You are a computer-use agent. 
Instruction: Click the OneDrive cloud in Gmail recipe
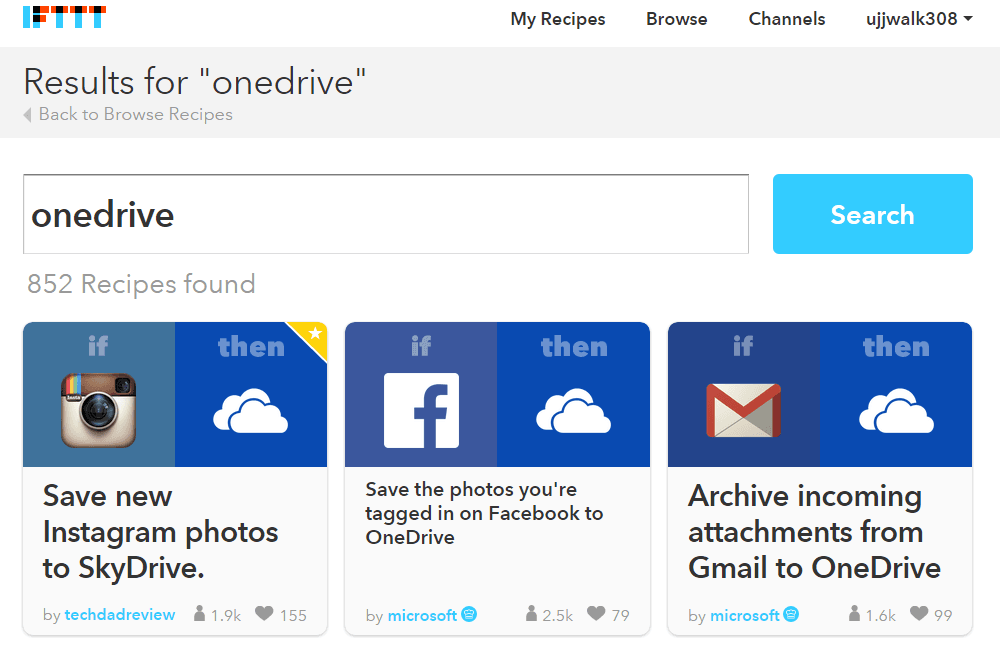tap(896, 411)
